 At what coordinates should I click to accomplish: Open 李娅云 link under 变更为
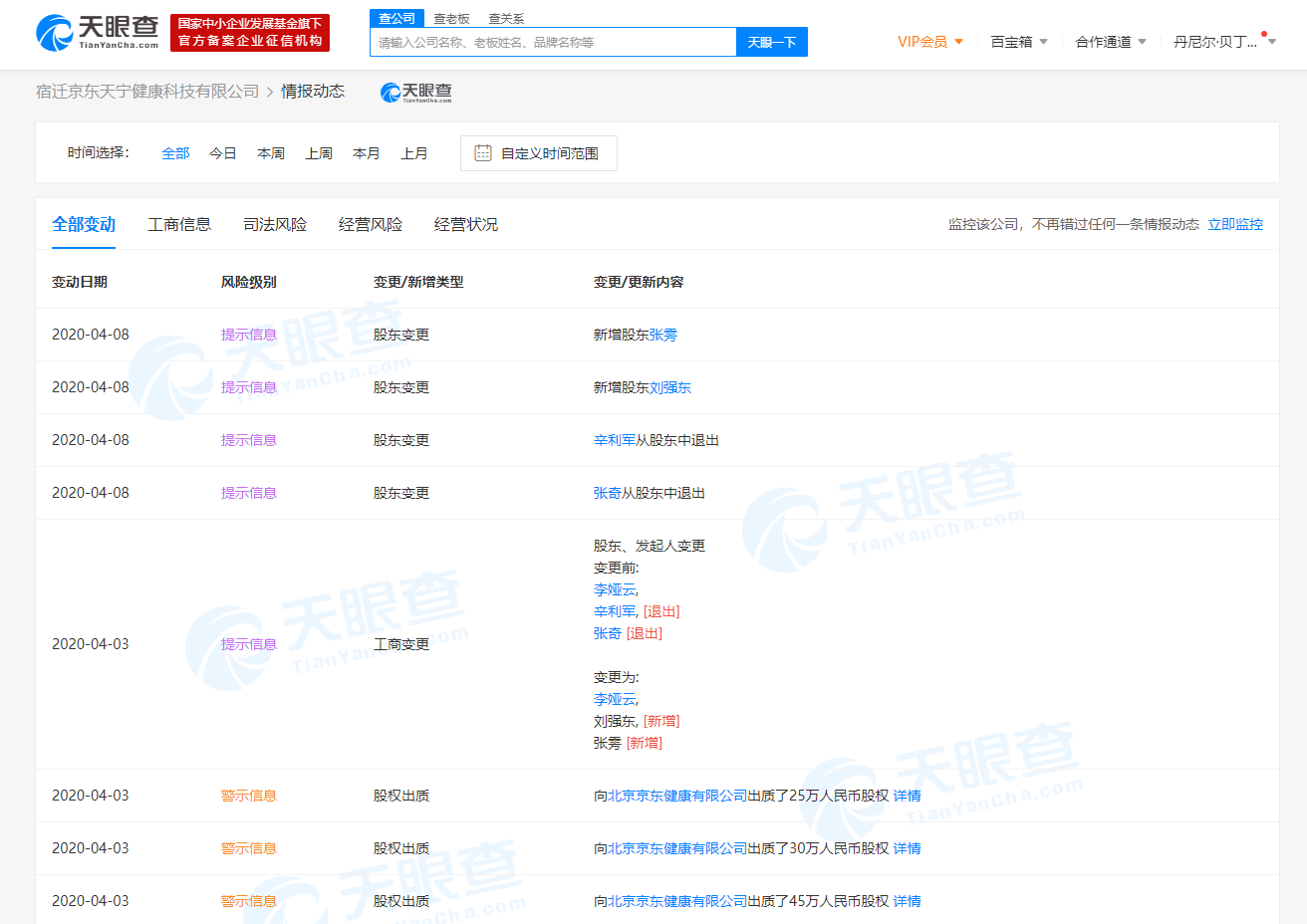(x=615, y=699)
